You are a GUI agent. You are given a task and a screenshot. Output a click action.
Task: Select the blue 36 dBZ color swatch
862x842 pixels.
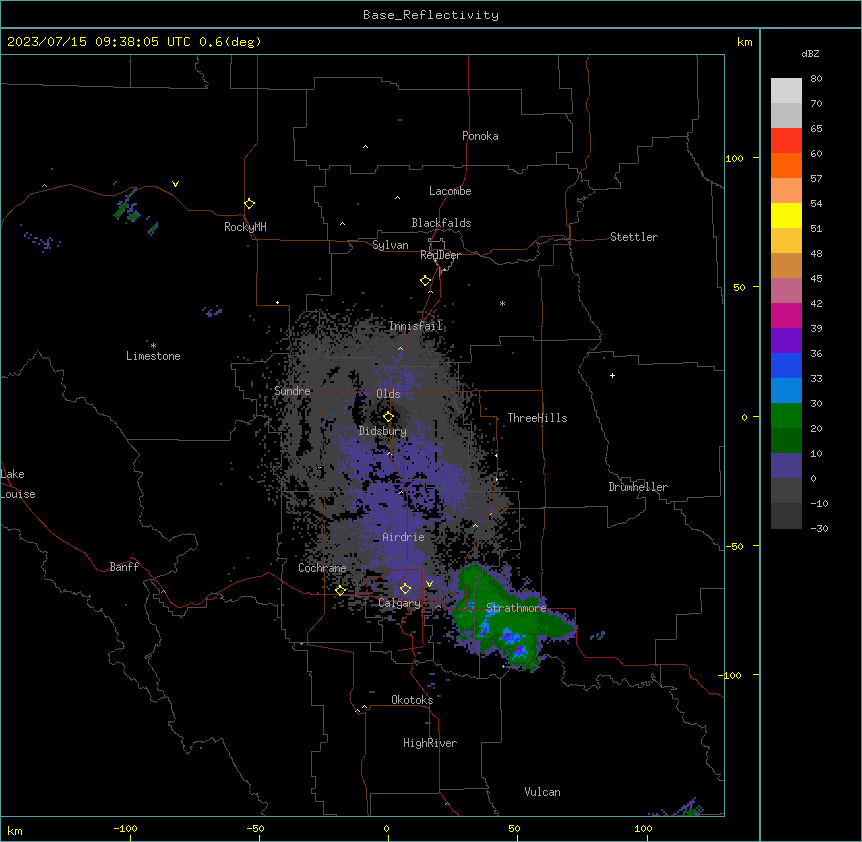click(786, 365)
